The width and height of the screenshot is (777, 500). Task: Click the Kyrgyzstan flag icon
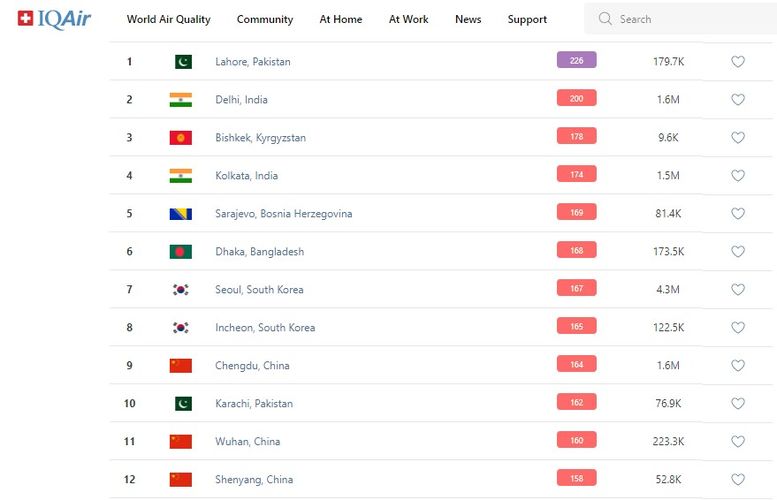[180, 138]
